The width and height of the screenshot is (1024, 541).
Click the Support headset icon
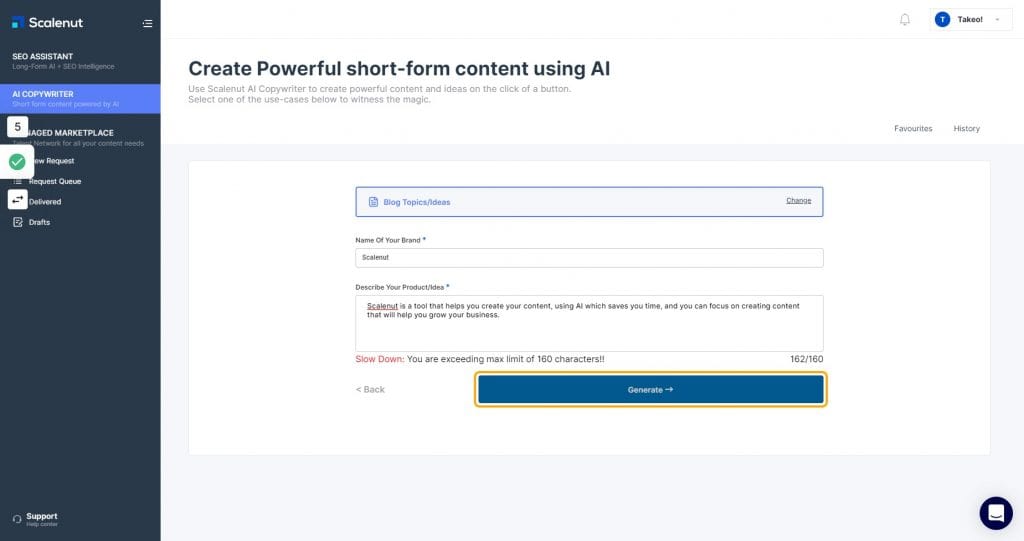(x=17, y=519)
